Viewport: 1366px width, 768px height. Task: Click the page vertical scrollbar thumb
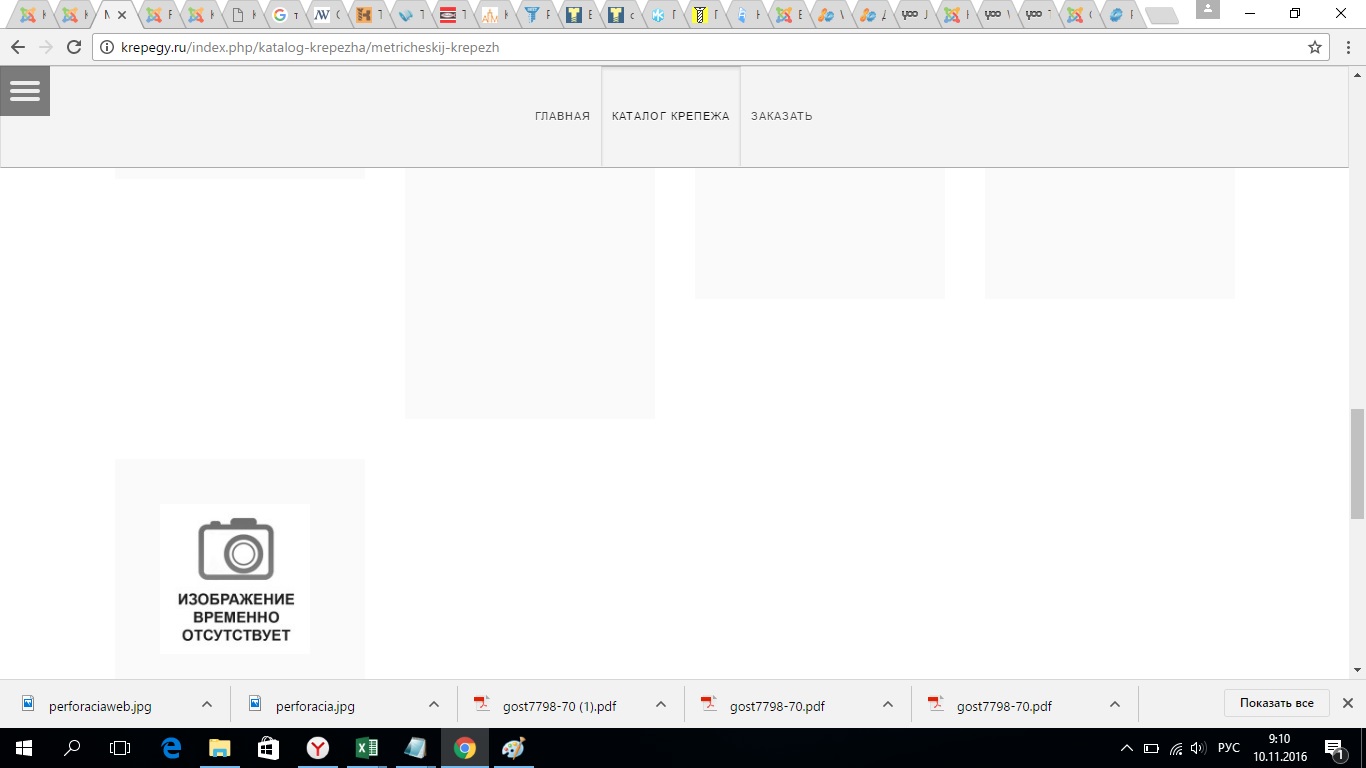[x=1357, y=463]
